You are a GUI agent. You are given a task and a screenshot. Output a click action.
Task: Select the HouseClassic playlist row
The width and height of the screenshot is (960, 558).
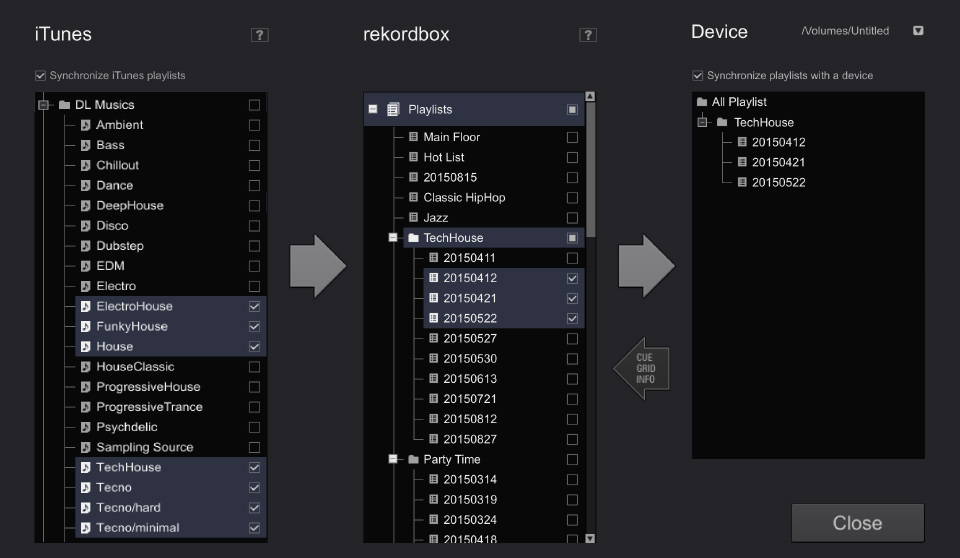171,367
